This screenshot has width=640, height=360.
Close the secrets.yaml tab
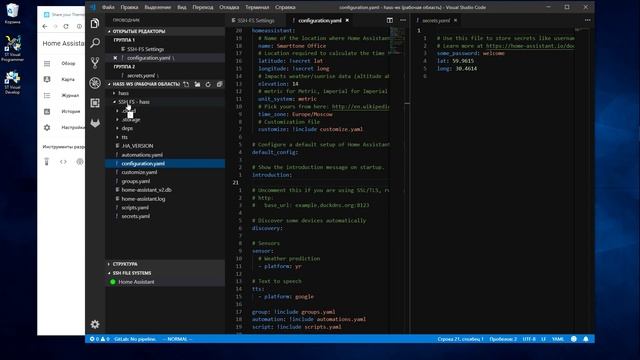coord(456,20)
